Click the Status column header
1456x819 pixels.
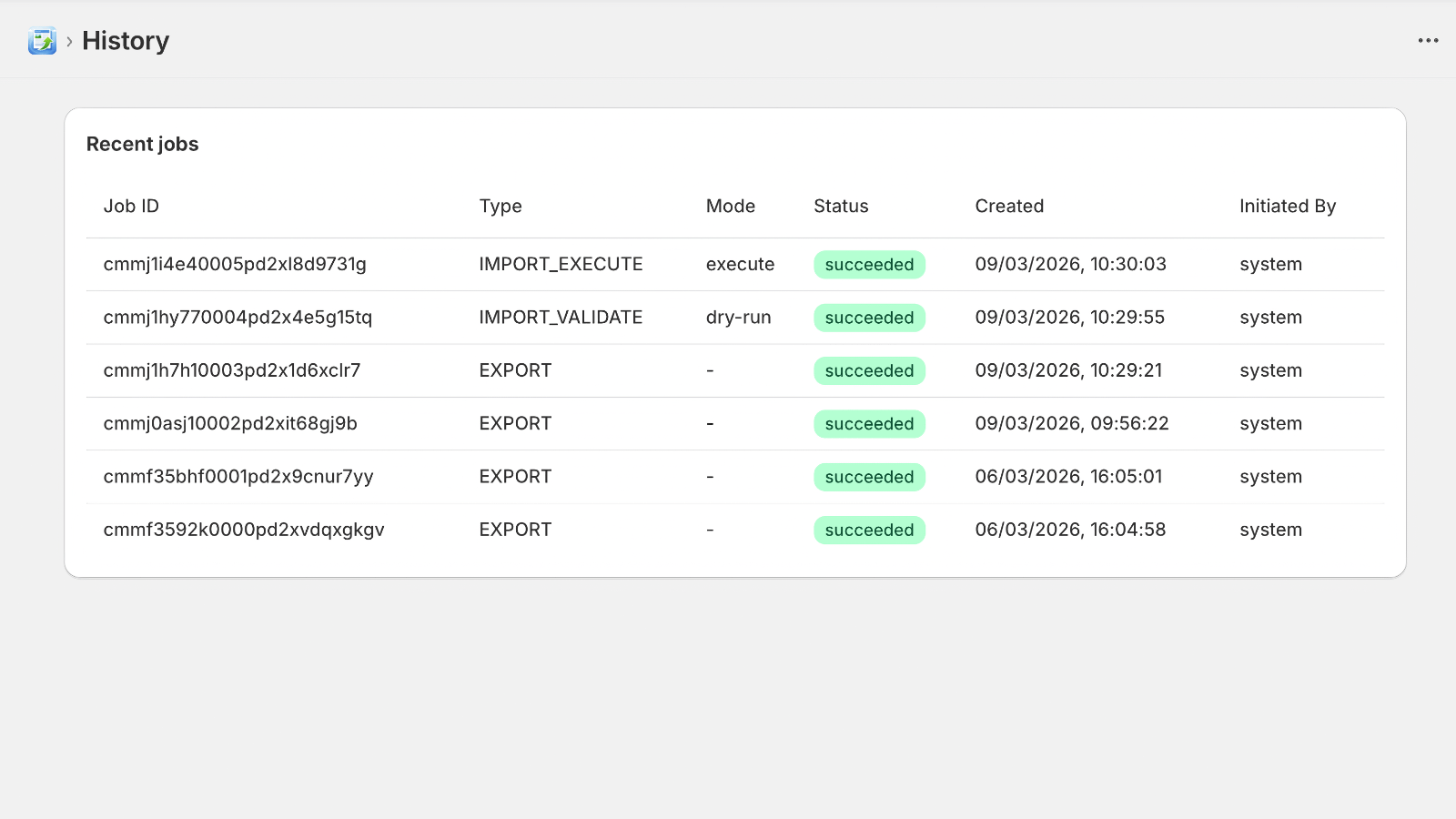tap(841, 207)
